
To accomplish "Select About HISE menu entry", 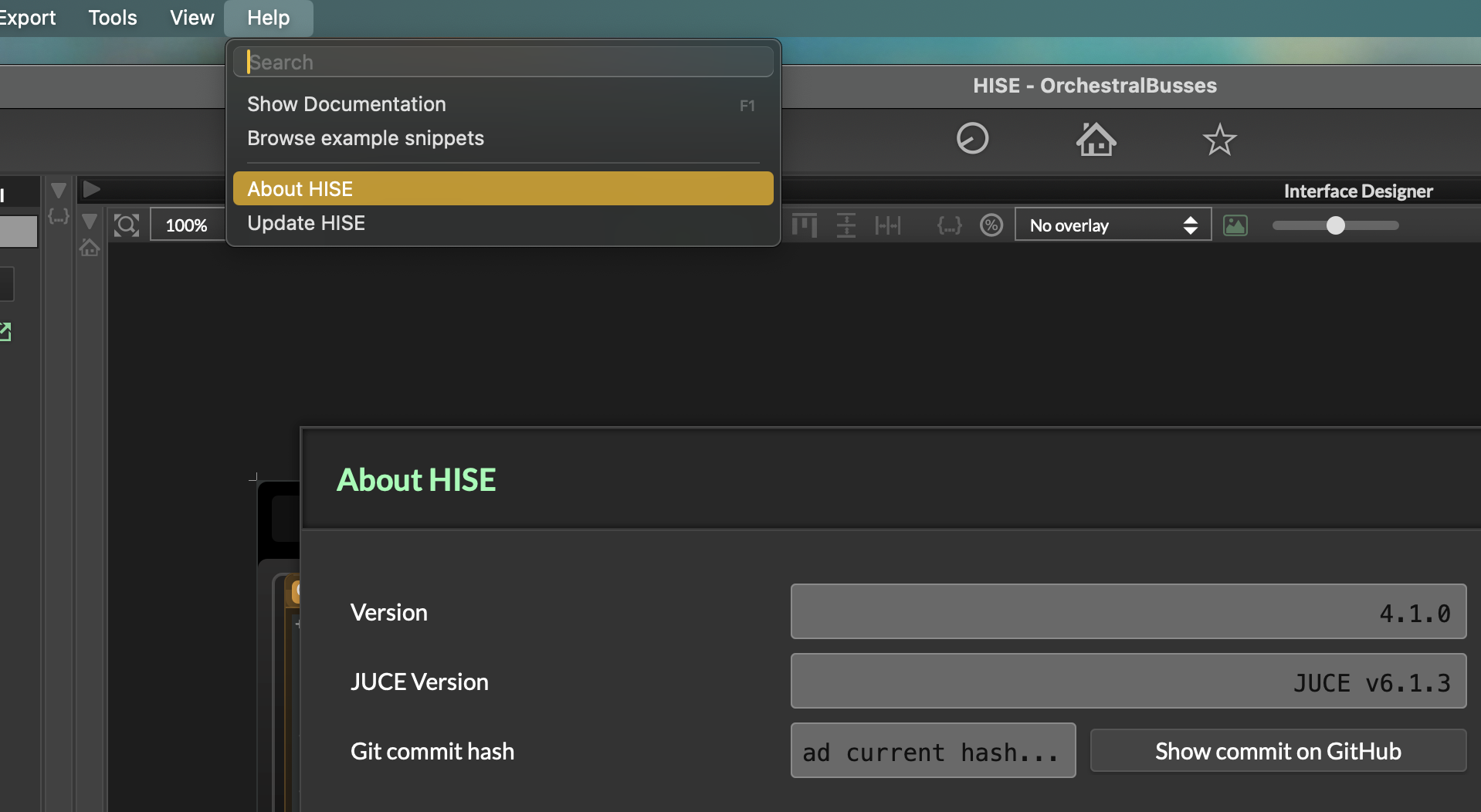I will (503, 188).
